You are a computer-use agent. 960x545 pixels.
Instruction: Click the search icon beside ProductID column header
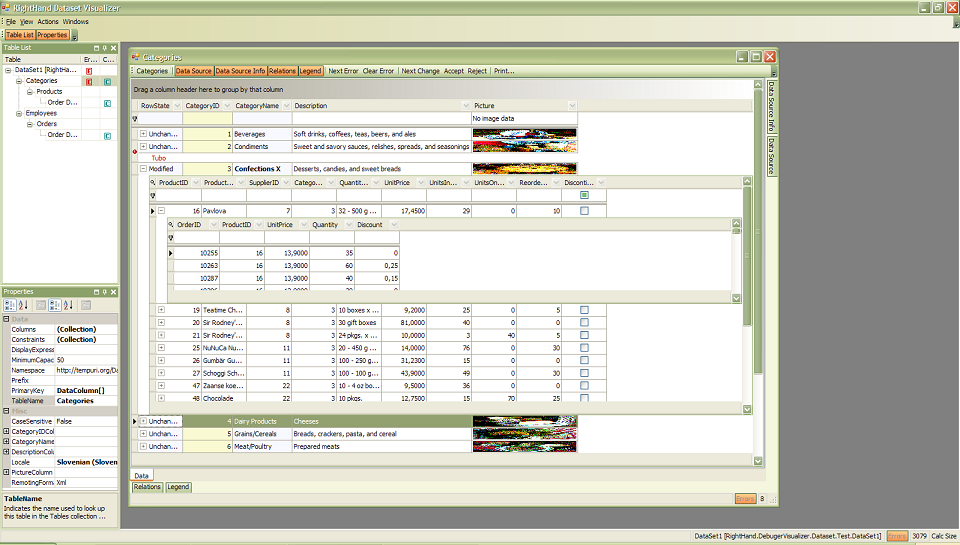coord(153,183)
